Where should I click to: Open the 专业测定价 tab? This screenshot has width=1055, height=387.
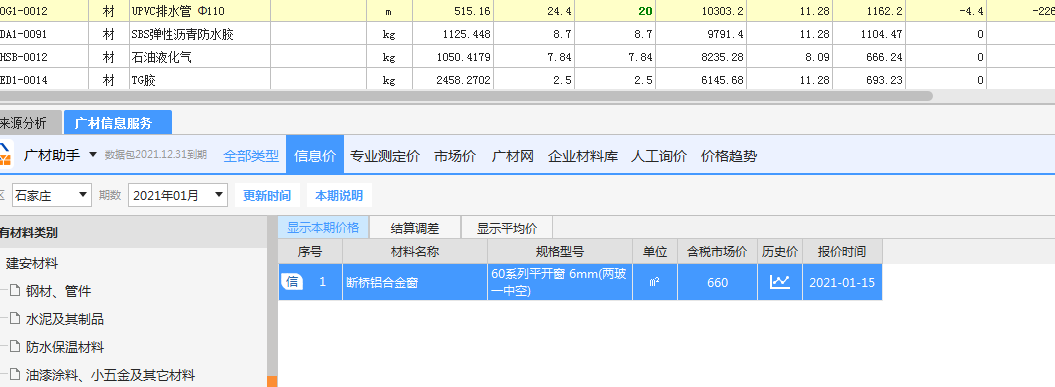(385, 156)
